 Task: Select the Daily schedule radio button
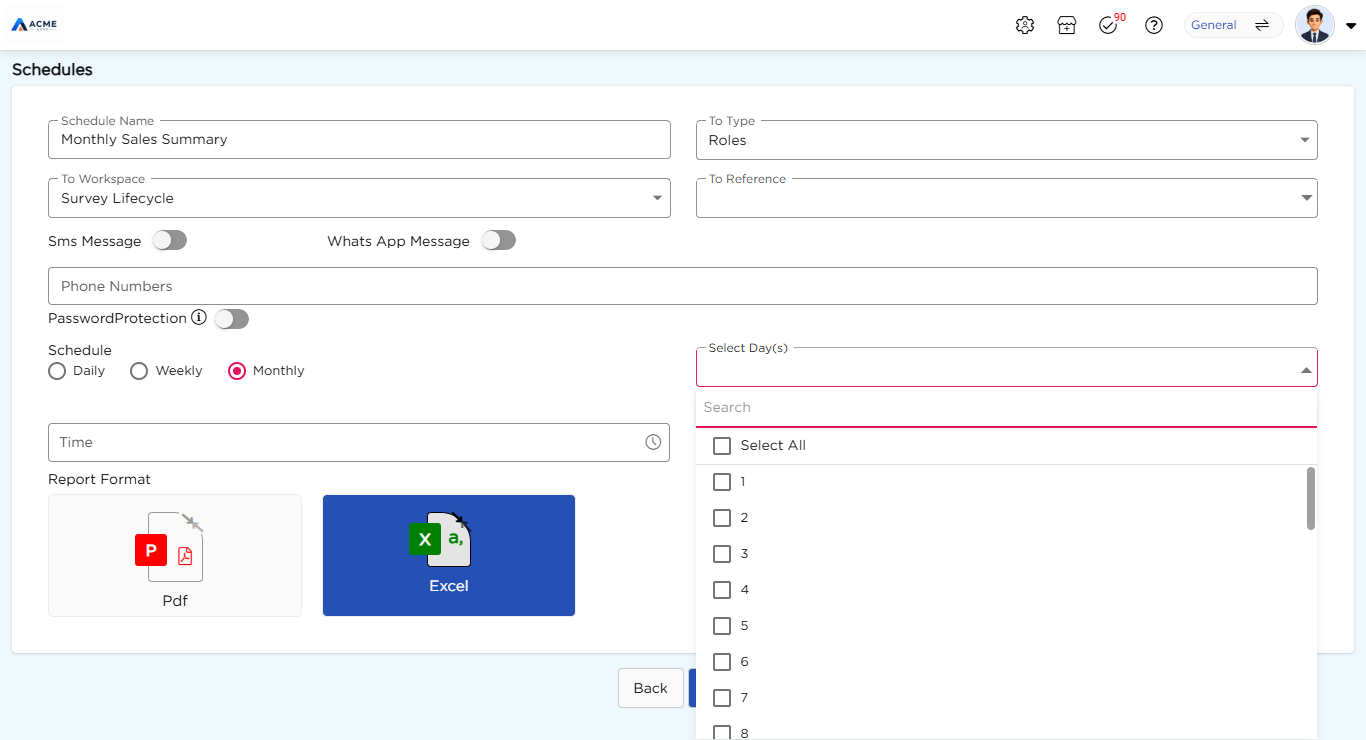[57, 371]
